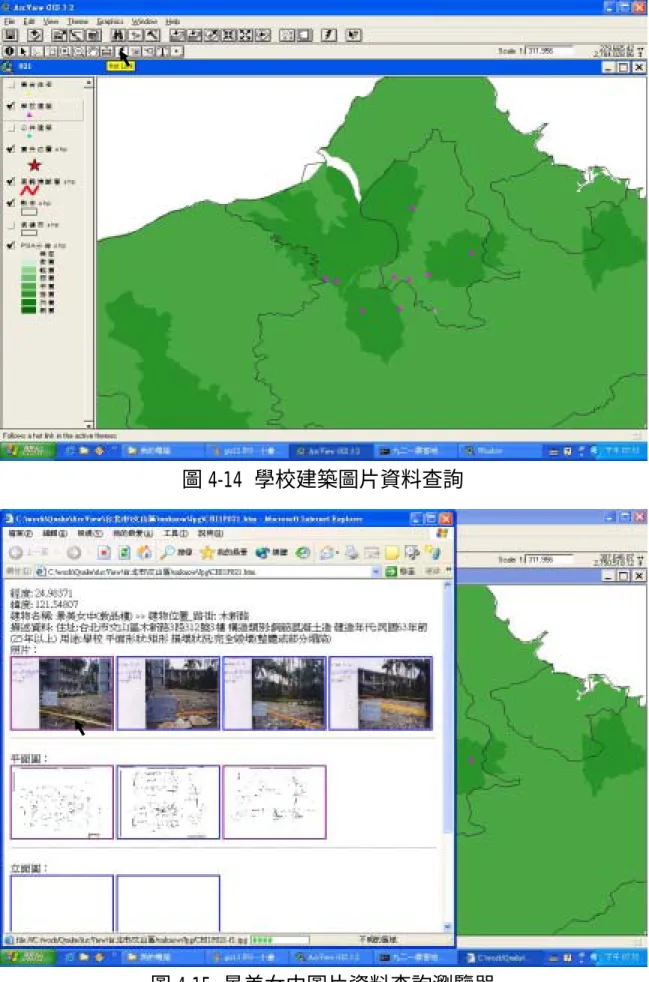This screenshot has width=649, height=982.
Task: Click the lightning bolt toolbar icon
Action: click(329, 35)
